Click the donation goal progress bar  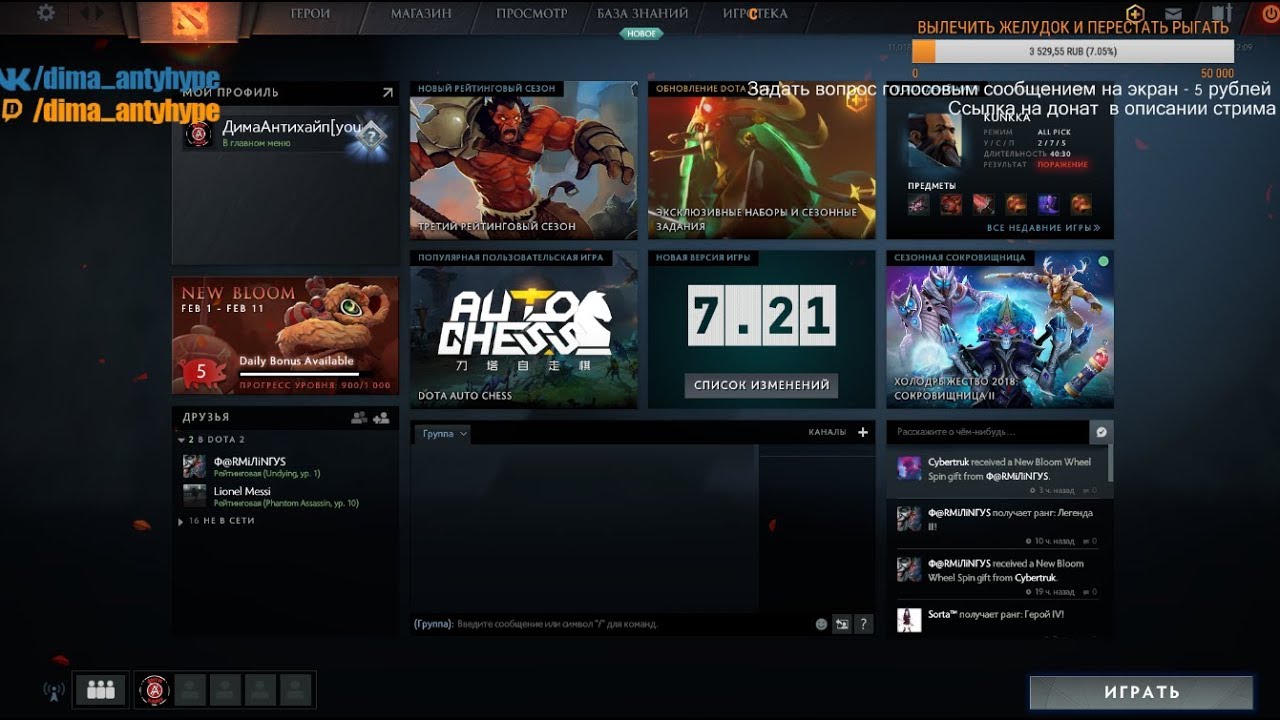tap(1072, 51)
